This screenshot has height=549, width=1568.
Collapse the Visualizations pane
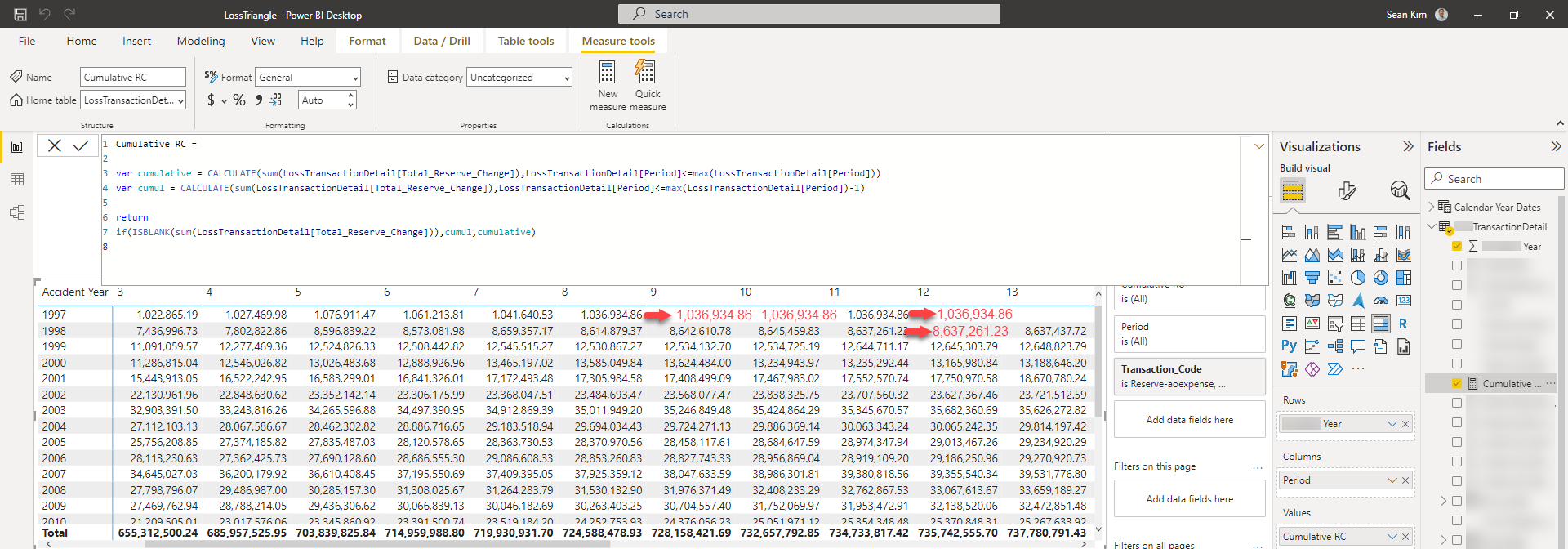(x=1408, y=146)
